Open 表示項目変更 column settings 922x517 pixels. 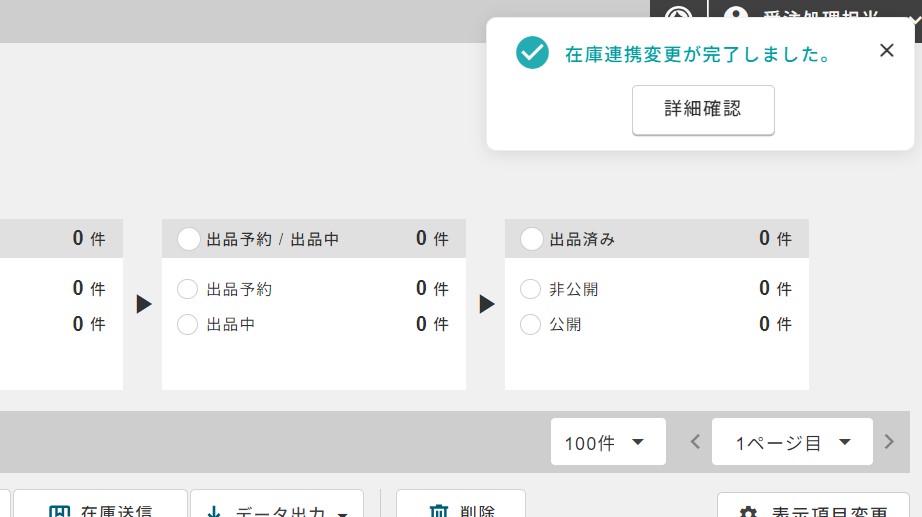(x=813, y=506)
